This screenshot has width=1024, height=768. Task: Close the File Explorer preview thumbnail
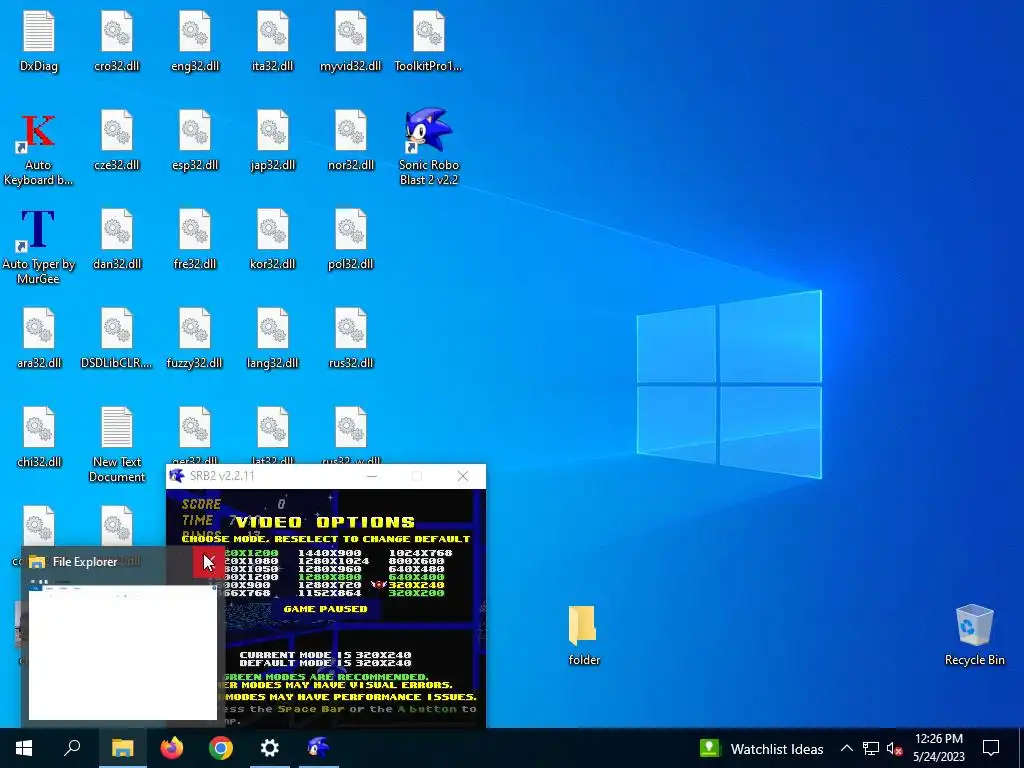pos(208,562)
